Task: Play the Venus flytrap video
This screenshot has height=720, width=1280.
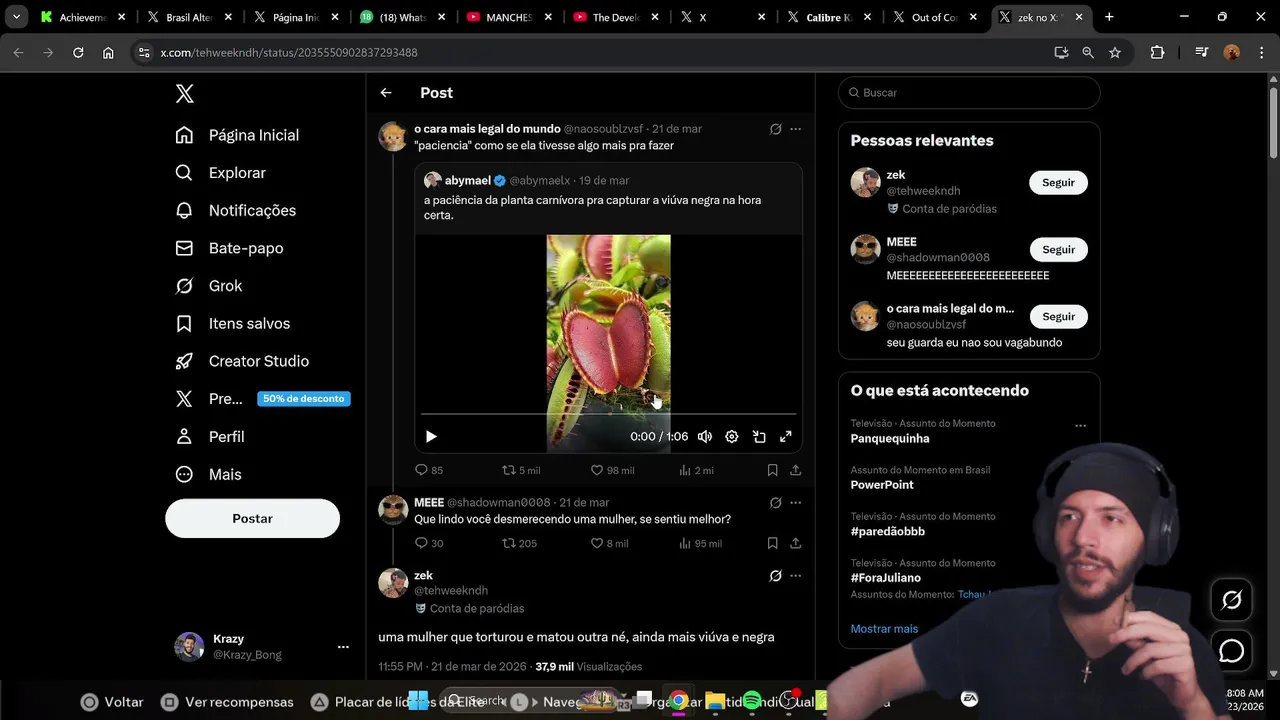Action: click(x=431, y=437)
